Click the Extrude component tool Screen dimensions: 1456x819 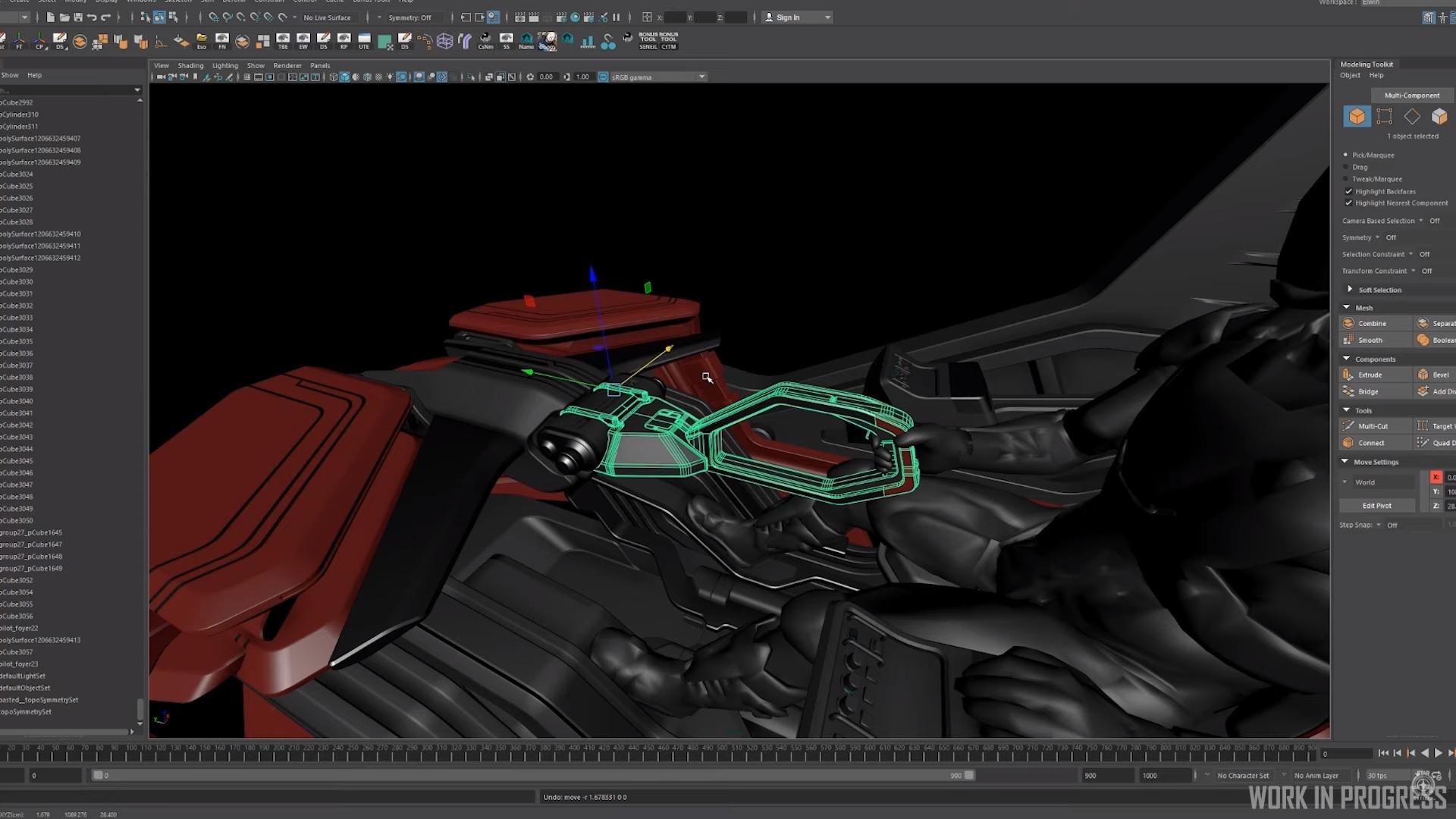click(x=1370, y=375)
